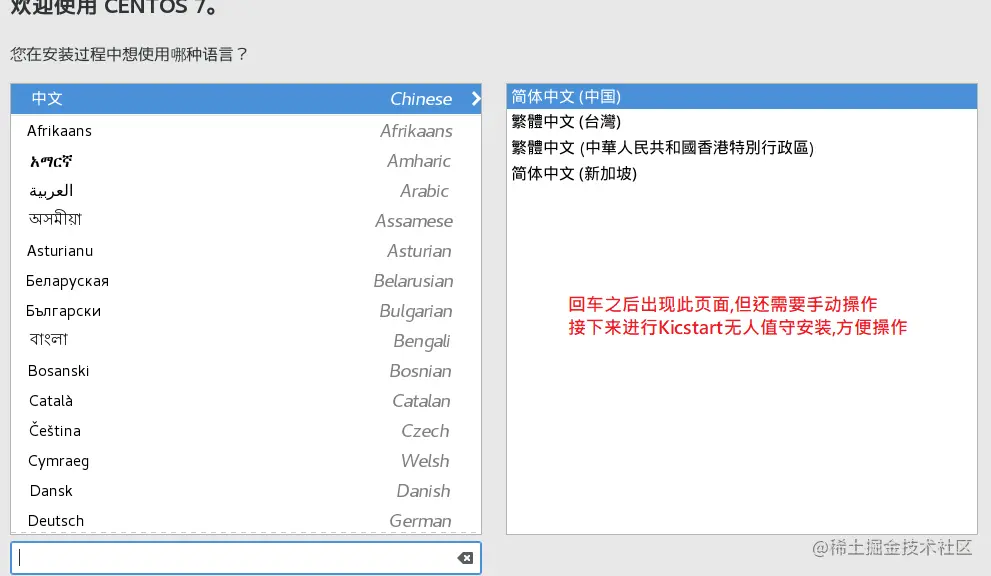
Task: Select Bosanski Bosnian language row
Action: 246,371
